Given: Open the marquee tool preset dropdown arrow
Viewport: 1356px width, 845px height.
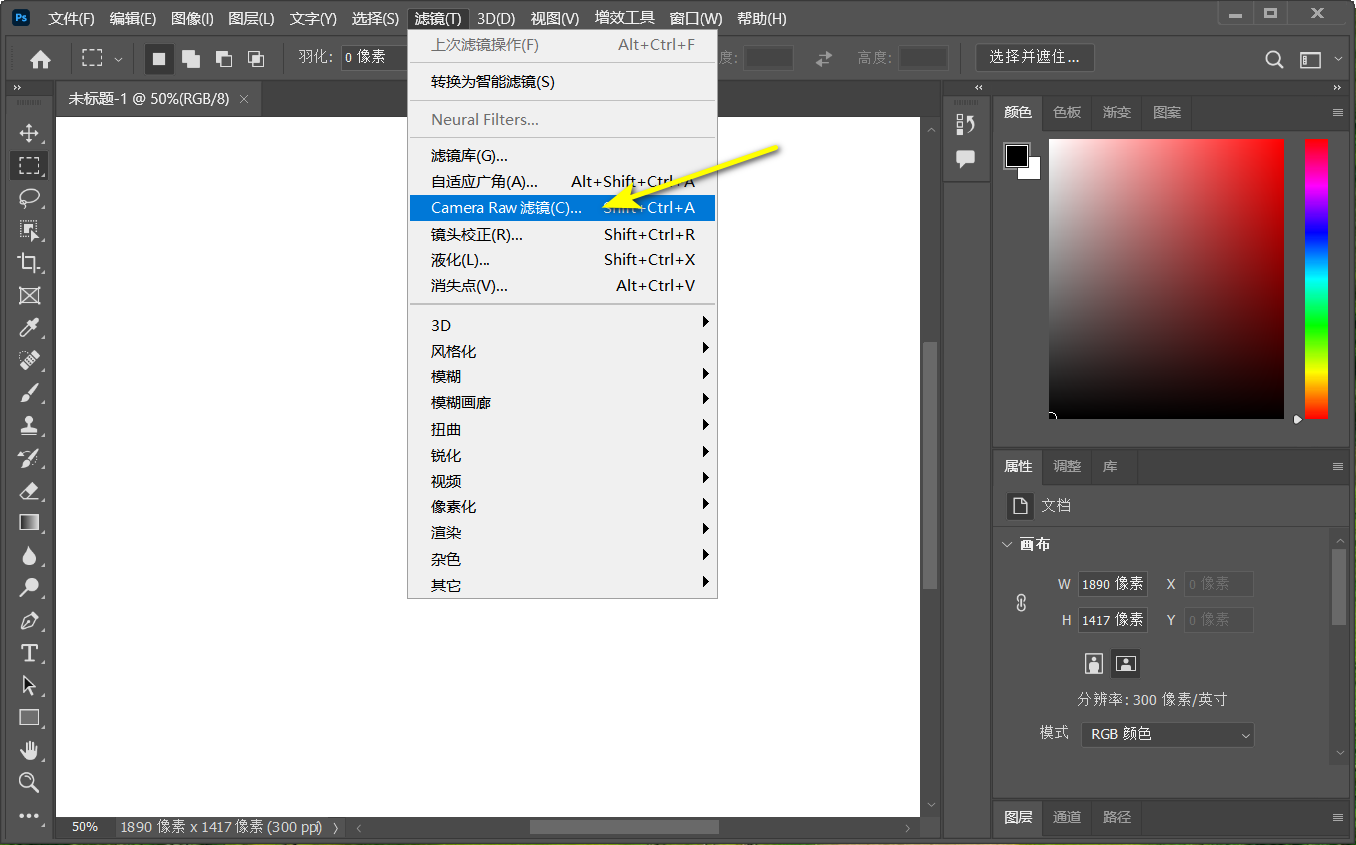Looking at the screenshot, I should coord(119,59).
